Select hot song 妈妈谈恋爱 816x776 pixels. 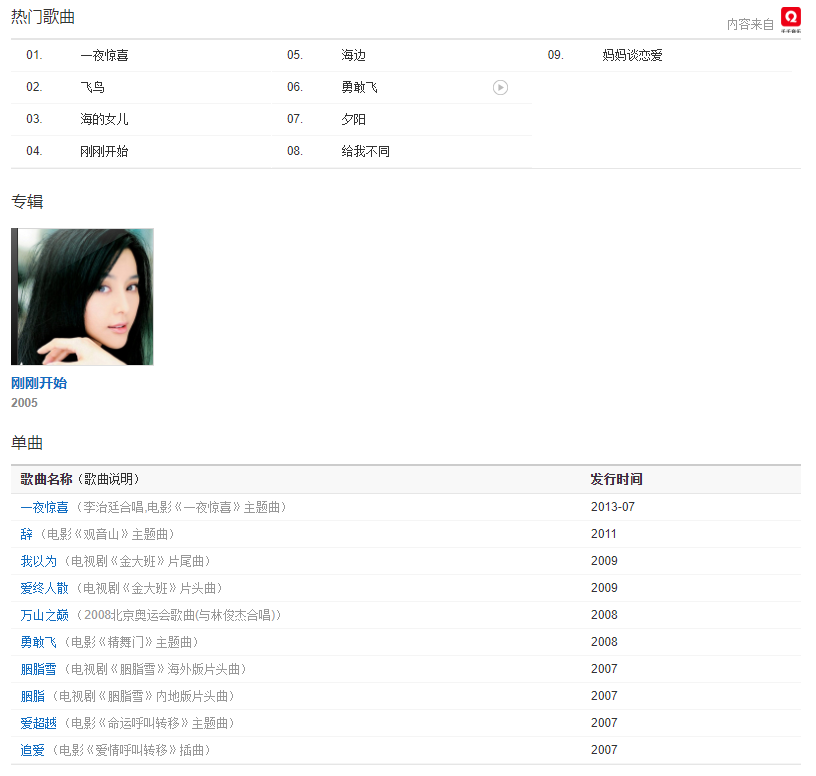[x=632, y=56]
